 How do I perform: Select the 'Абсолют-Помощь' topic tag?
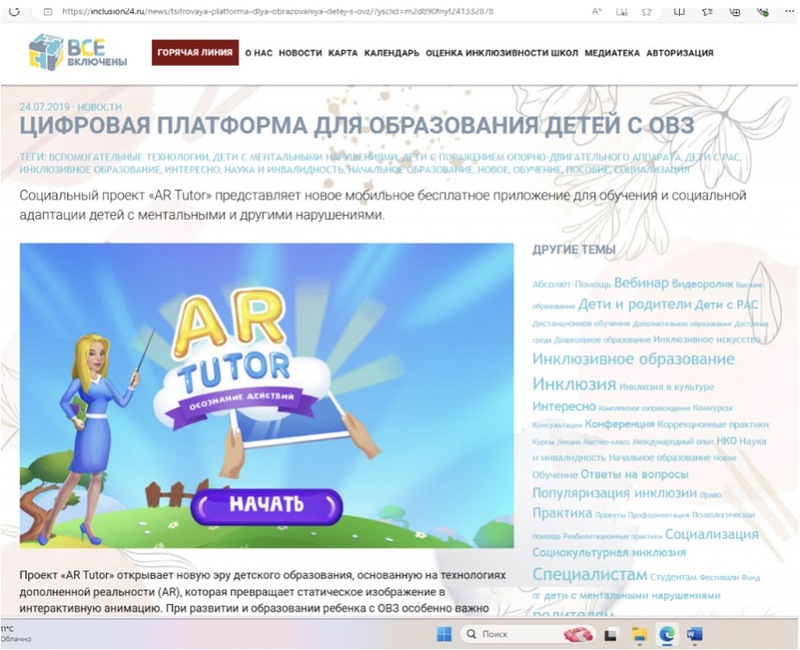(x=571, y=284)
